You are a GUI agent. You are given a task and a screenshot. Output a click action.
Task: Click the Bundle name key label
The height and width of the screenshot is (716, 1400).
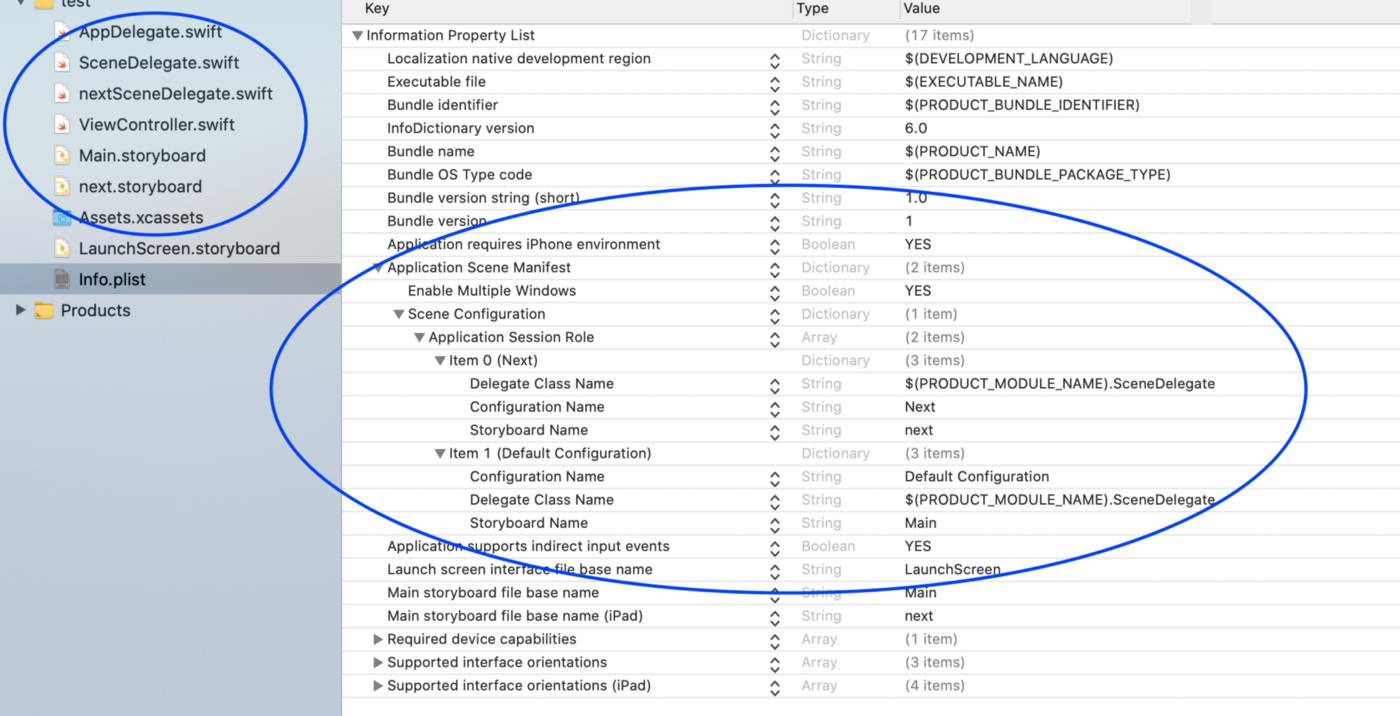(431, 152)
